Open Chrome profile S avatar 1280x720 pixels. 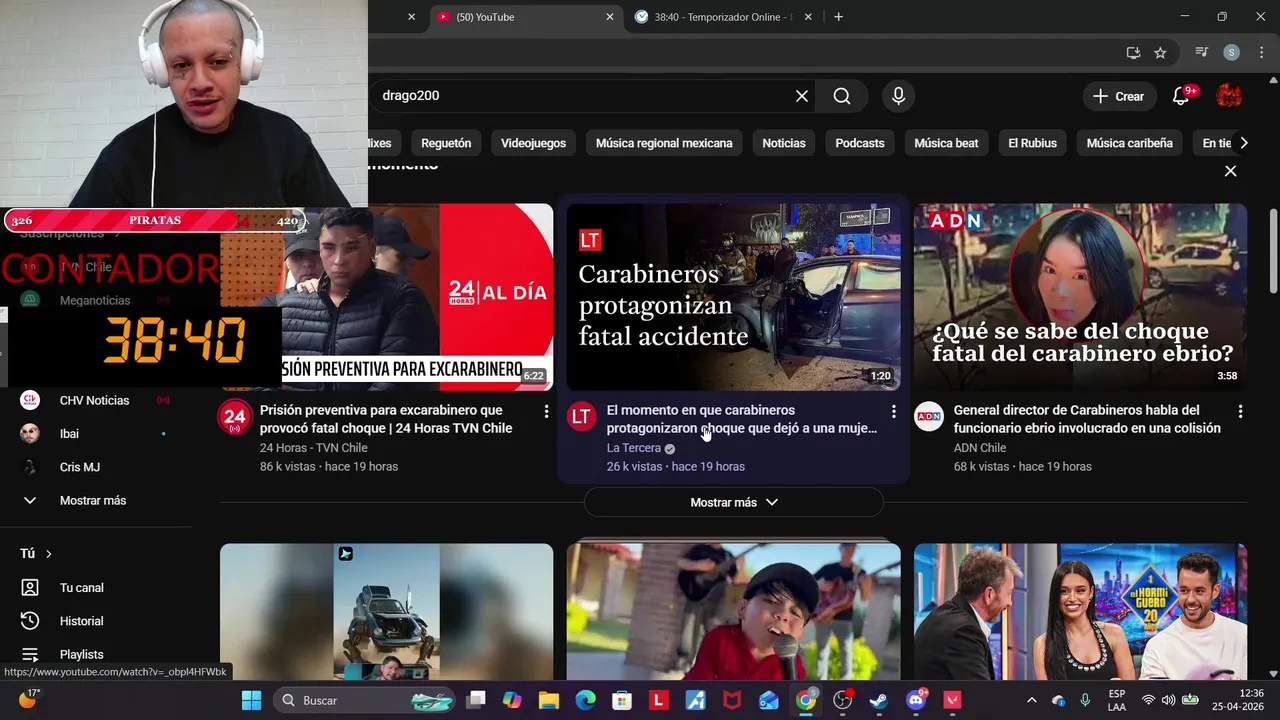click(1232, 53)
